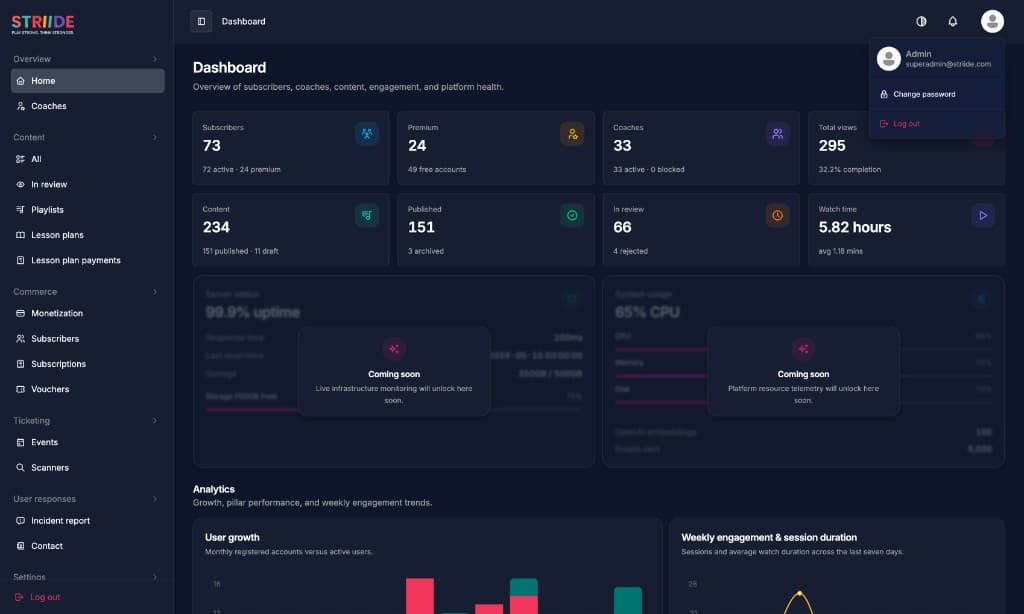Viewport: 1024px width, 614px height.
Task: Click the user avatar in top bar
Action: coord(991,22)
